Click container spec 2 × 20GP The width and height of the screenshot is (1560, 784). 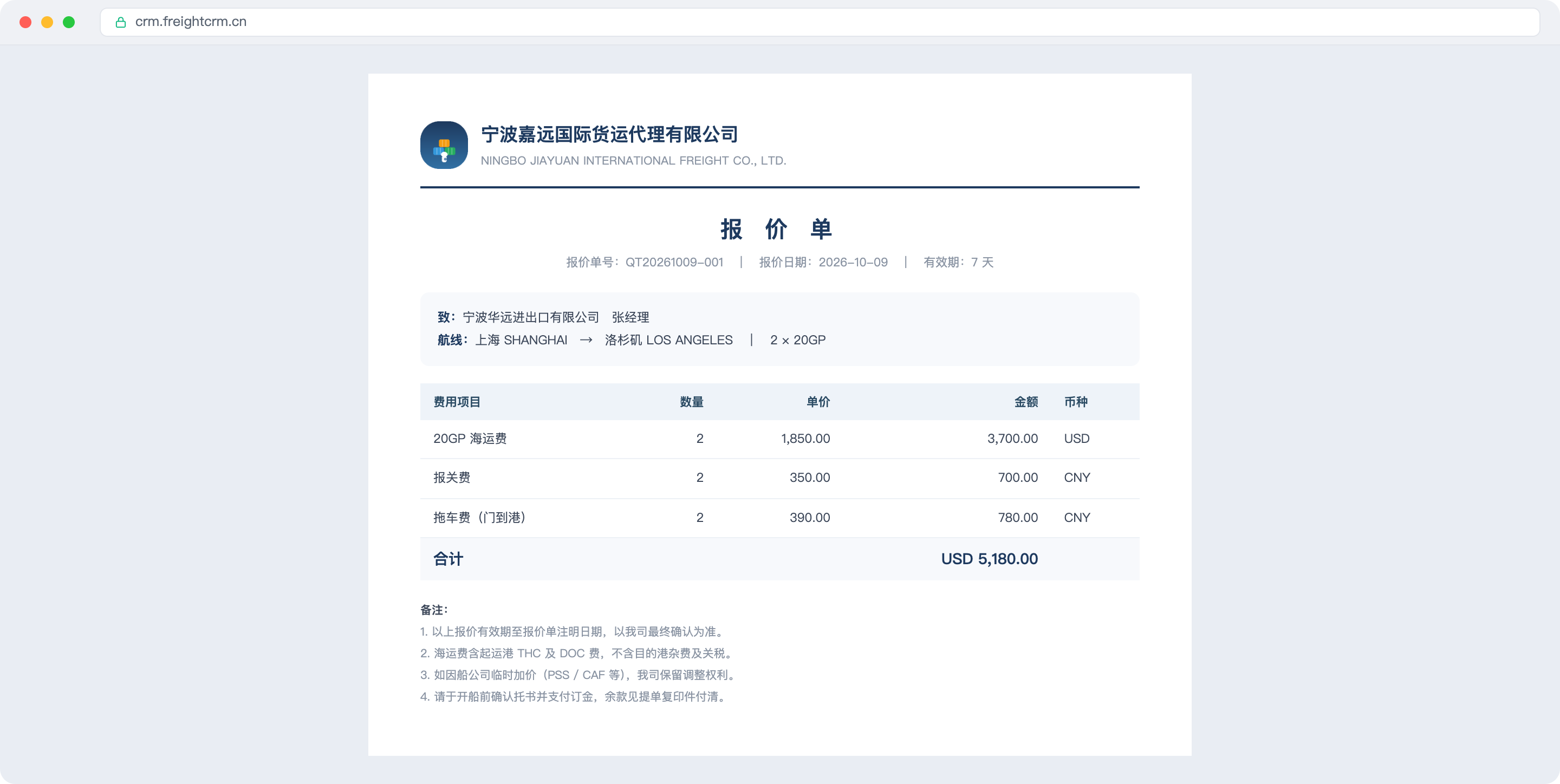(797, 339)
